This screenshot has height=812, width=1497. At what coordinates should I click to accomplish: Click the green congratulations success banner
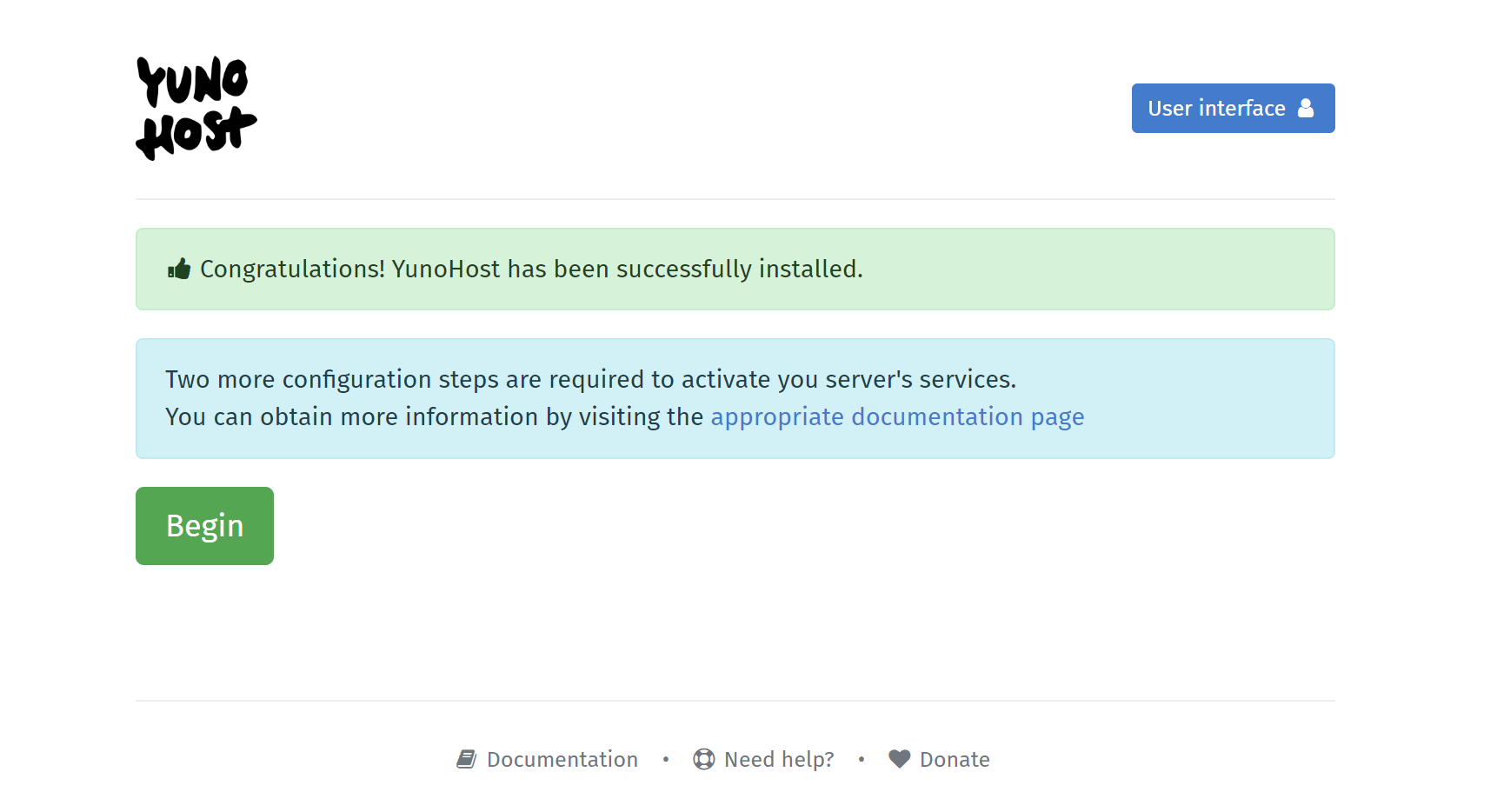735,269
